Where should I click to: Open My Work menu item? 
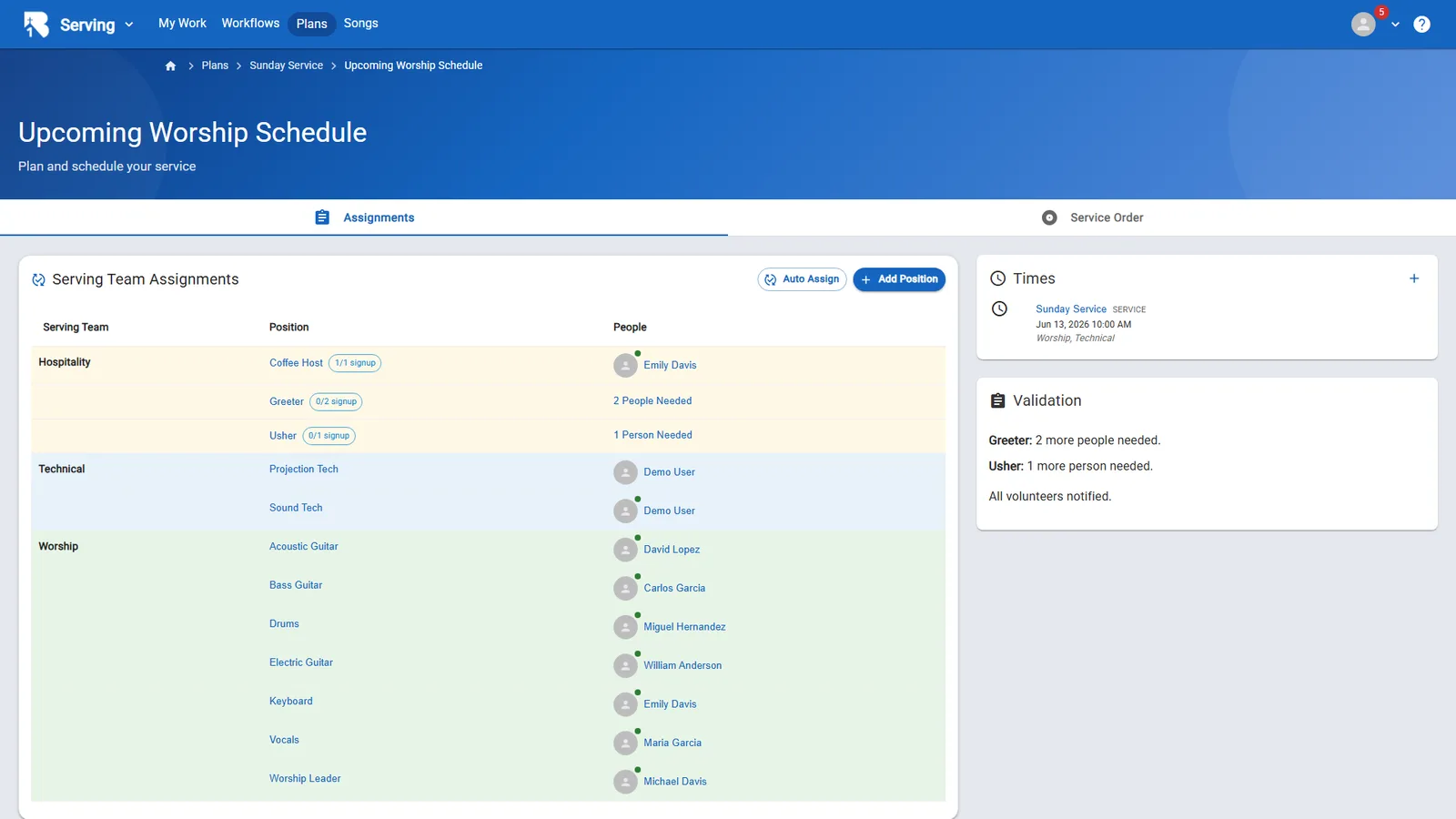[182, 24]
